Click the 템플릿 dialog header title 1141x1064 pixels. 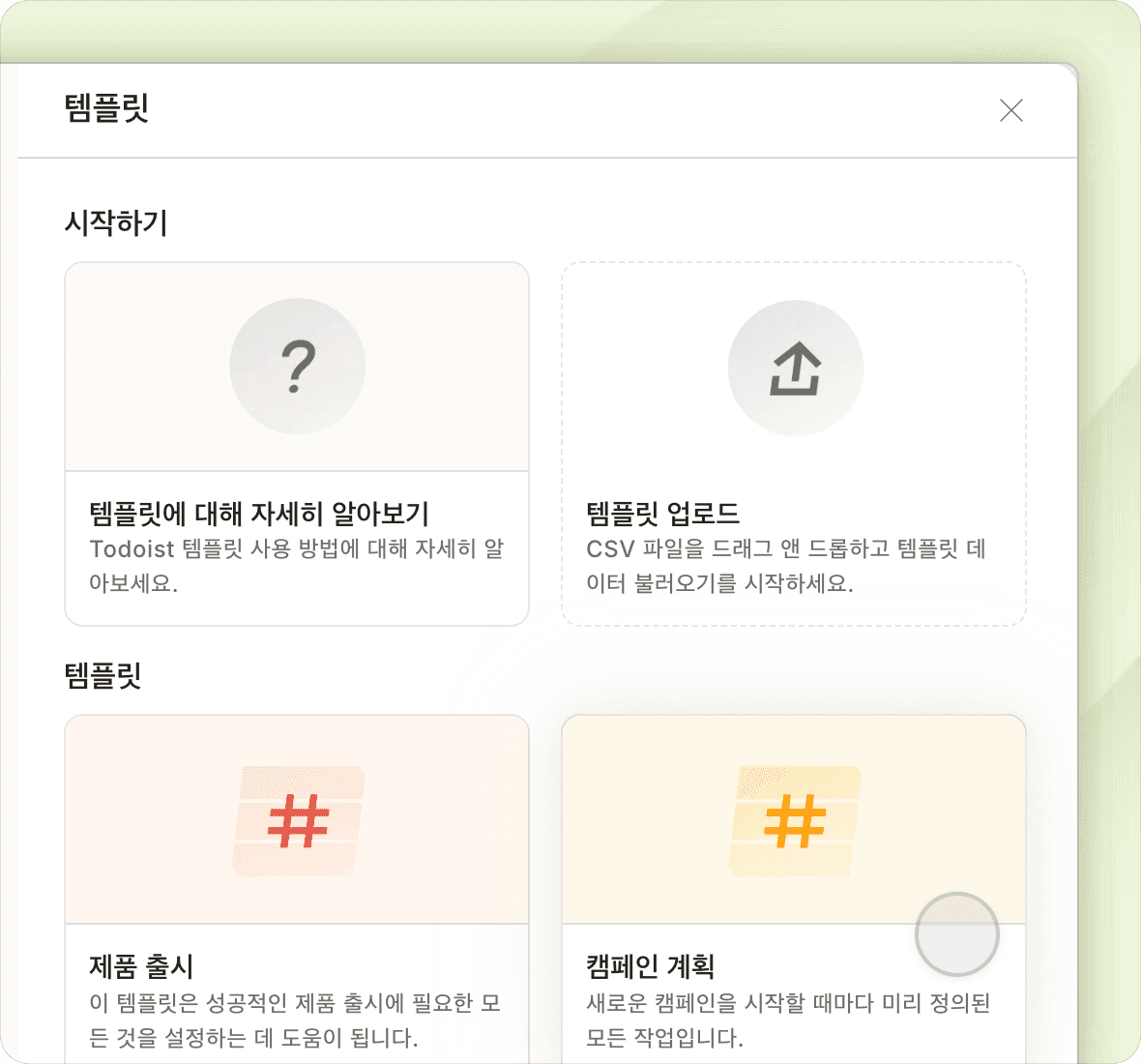[106, 107]
